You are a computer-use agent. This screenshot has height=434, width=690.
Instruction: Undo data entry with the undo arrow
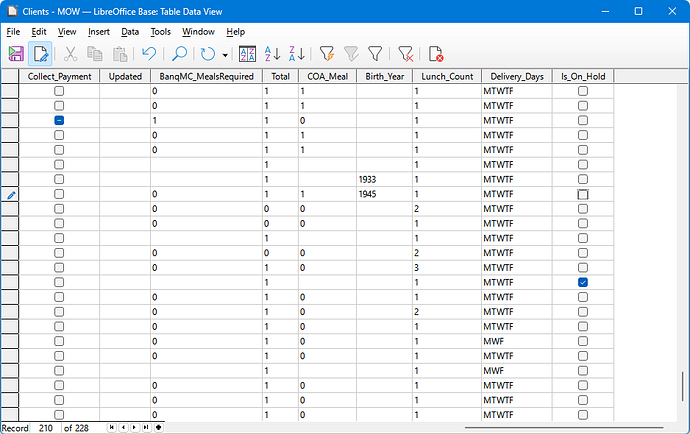149,54
